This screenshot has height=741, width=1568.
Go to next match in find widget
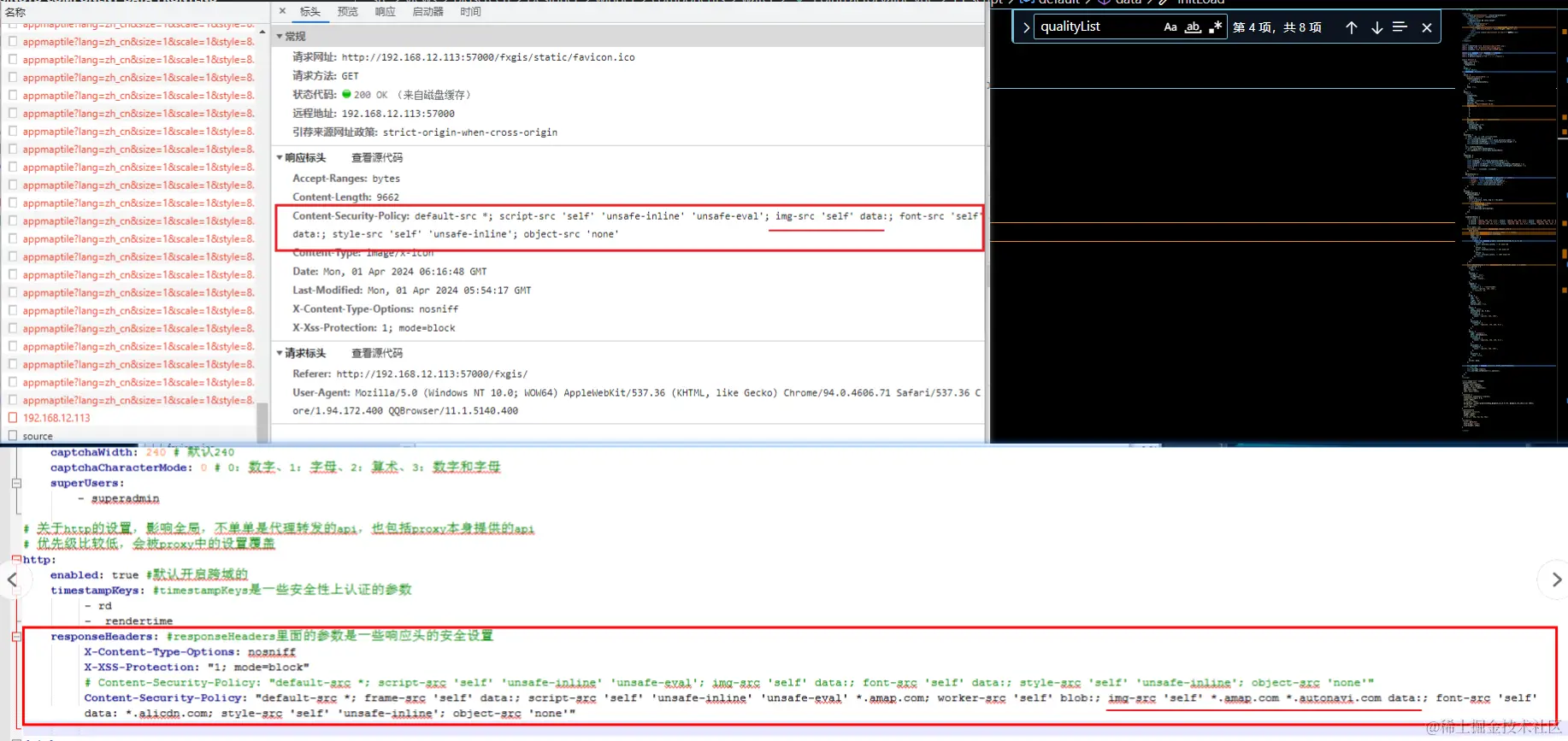pyautogui.click(x=1376, y=27)
